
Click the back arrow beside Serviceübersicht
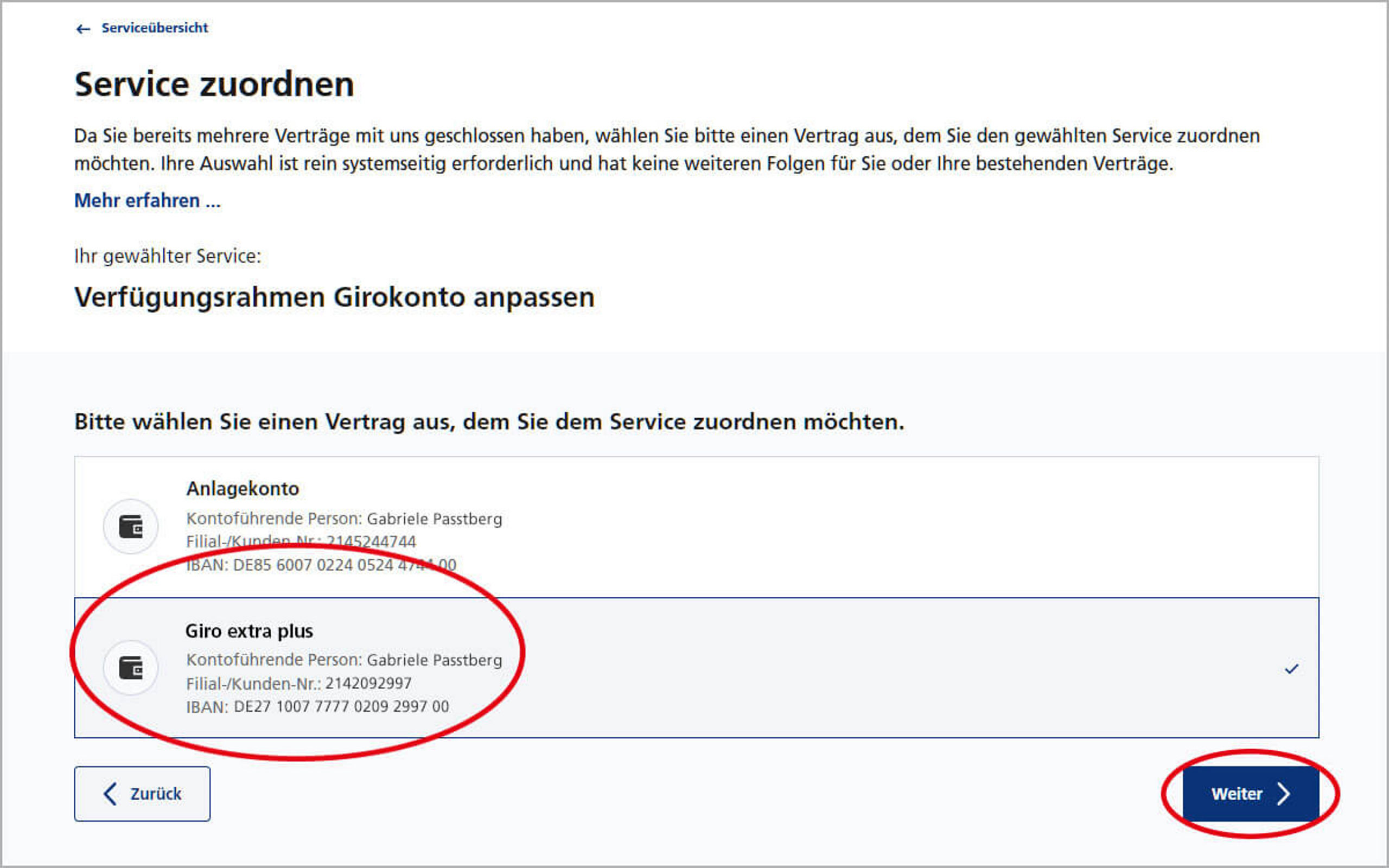(x=83, y=29)
